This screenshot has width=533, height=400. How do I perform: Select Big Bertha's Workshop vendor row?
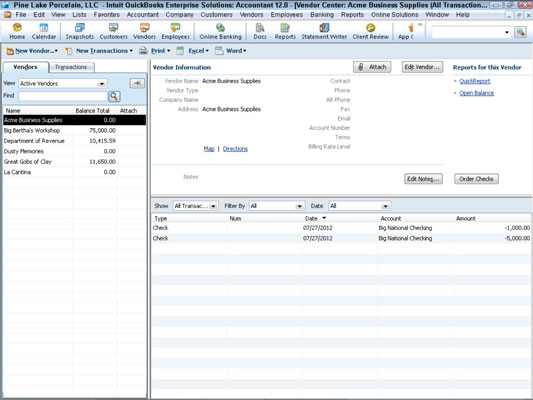click(x=74, y=131)
